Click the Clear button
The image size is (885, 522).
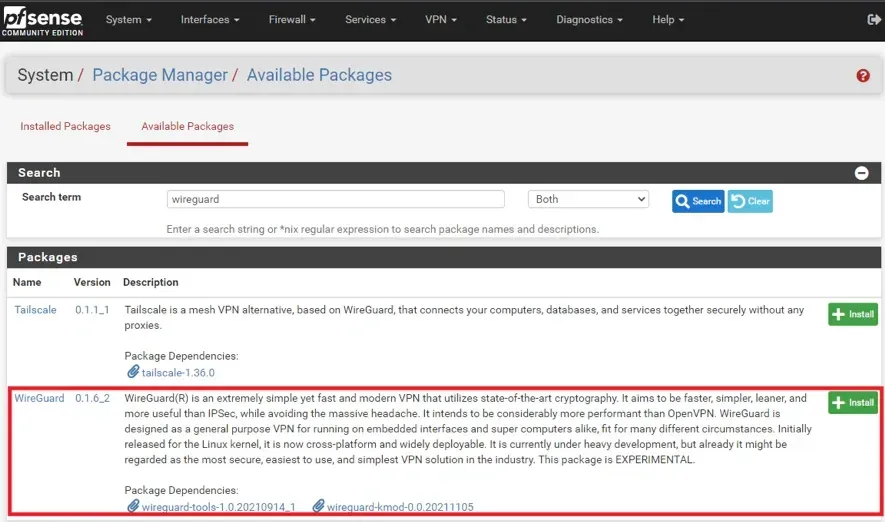click(750, 201)
